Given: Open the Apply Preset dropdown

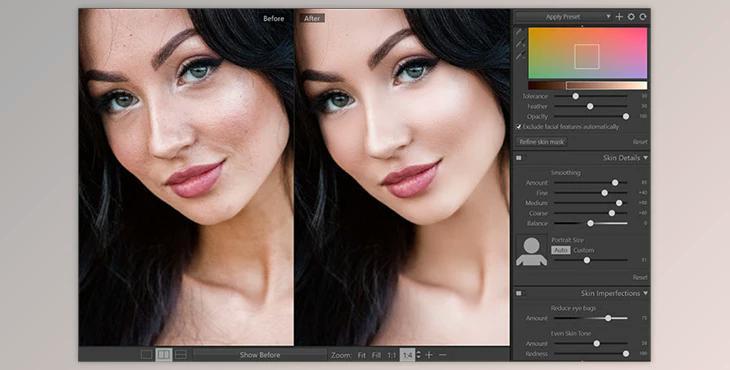Looking at the screenshot, I should point(563,17).
